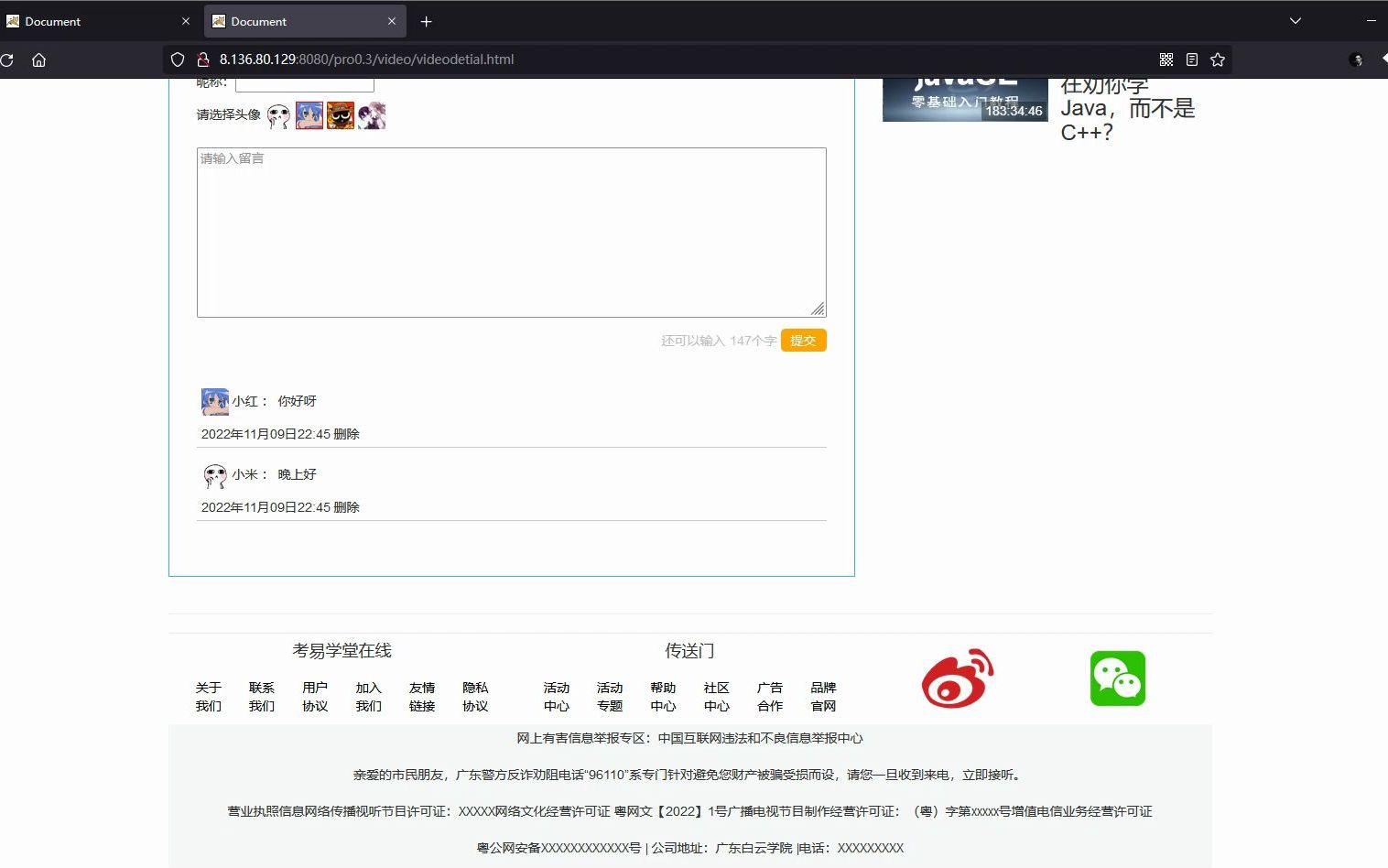Click the 传送门 footer heading

(x=689, y=651)
